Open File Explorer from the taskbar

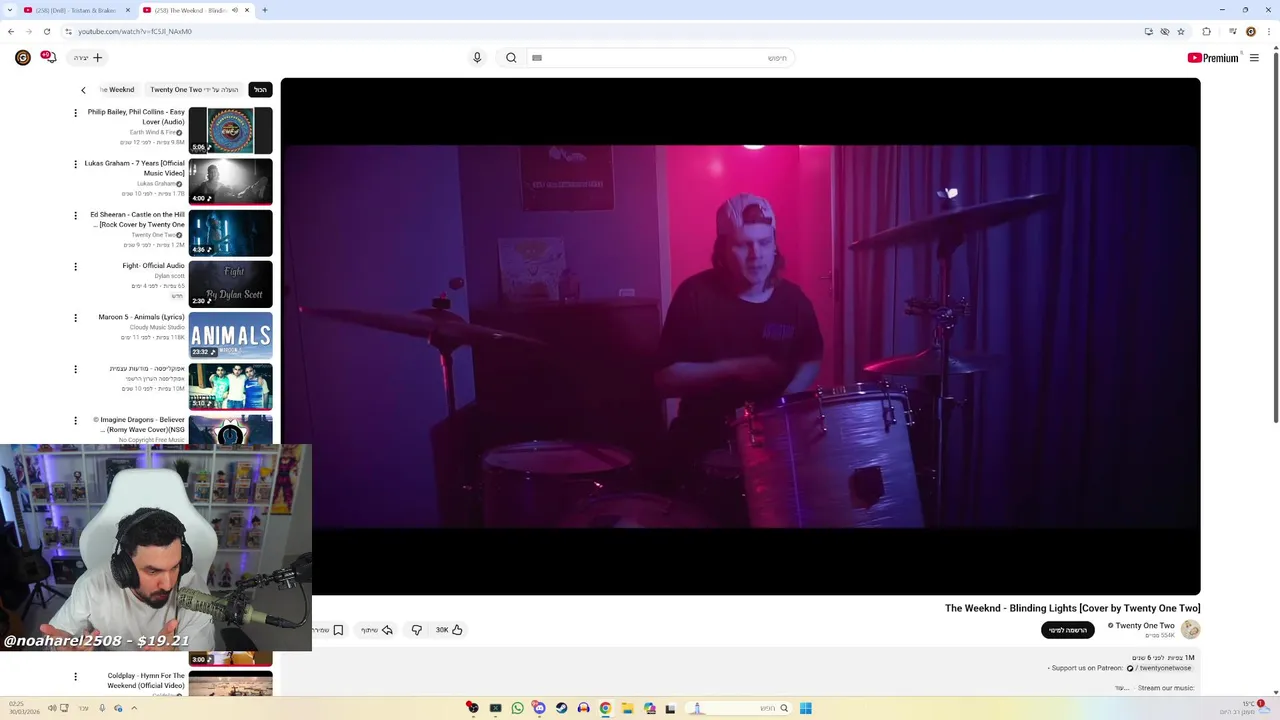point(627,708)
